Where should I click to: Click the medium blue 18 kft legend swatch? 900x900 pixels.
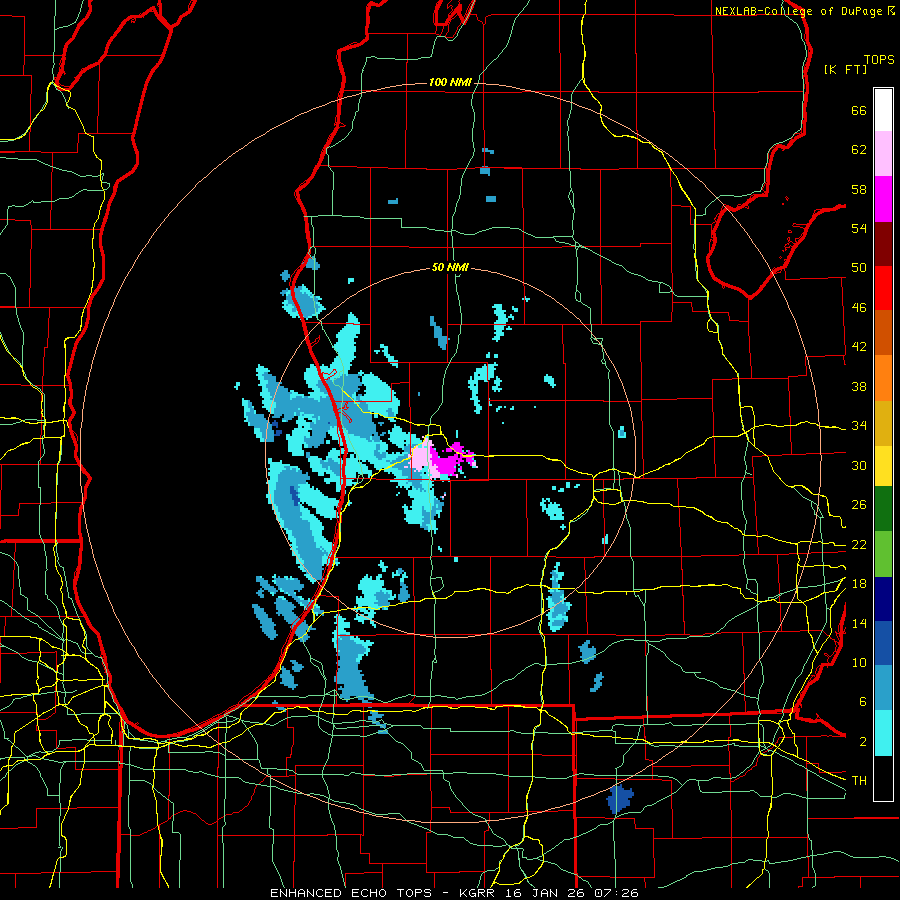point(883,643)
